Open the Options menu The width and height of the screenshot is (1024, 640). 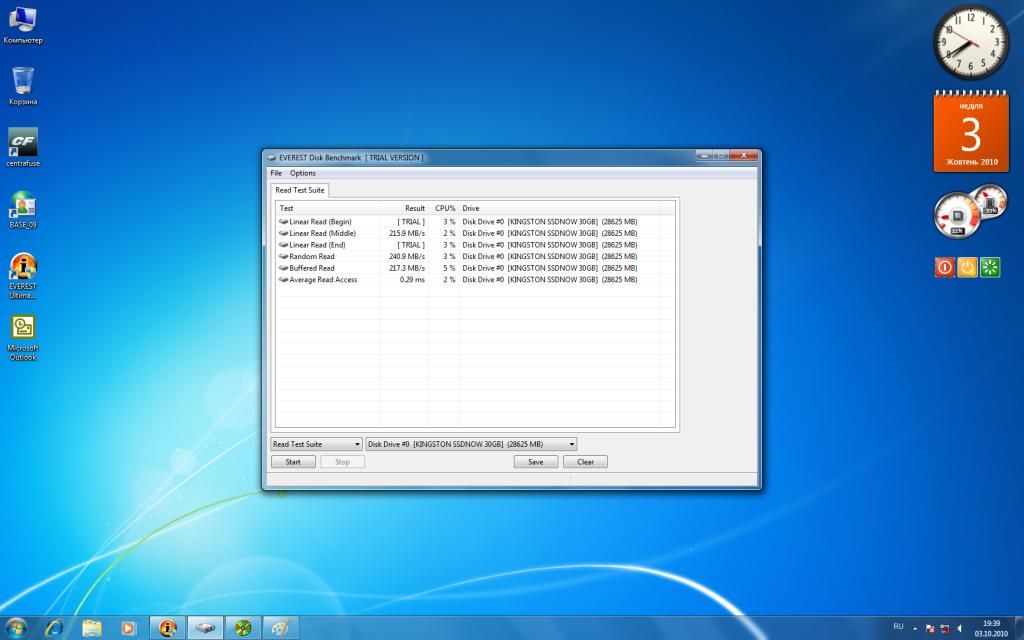302,173
